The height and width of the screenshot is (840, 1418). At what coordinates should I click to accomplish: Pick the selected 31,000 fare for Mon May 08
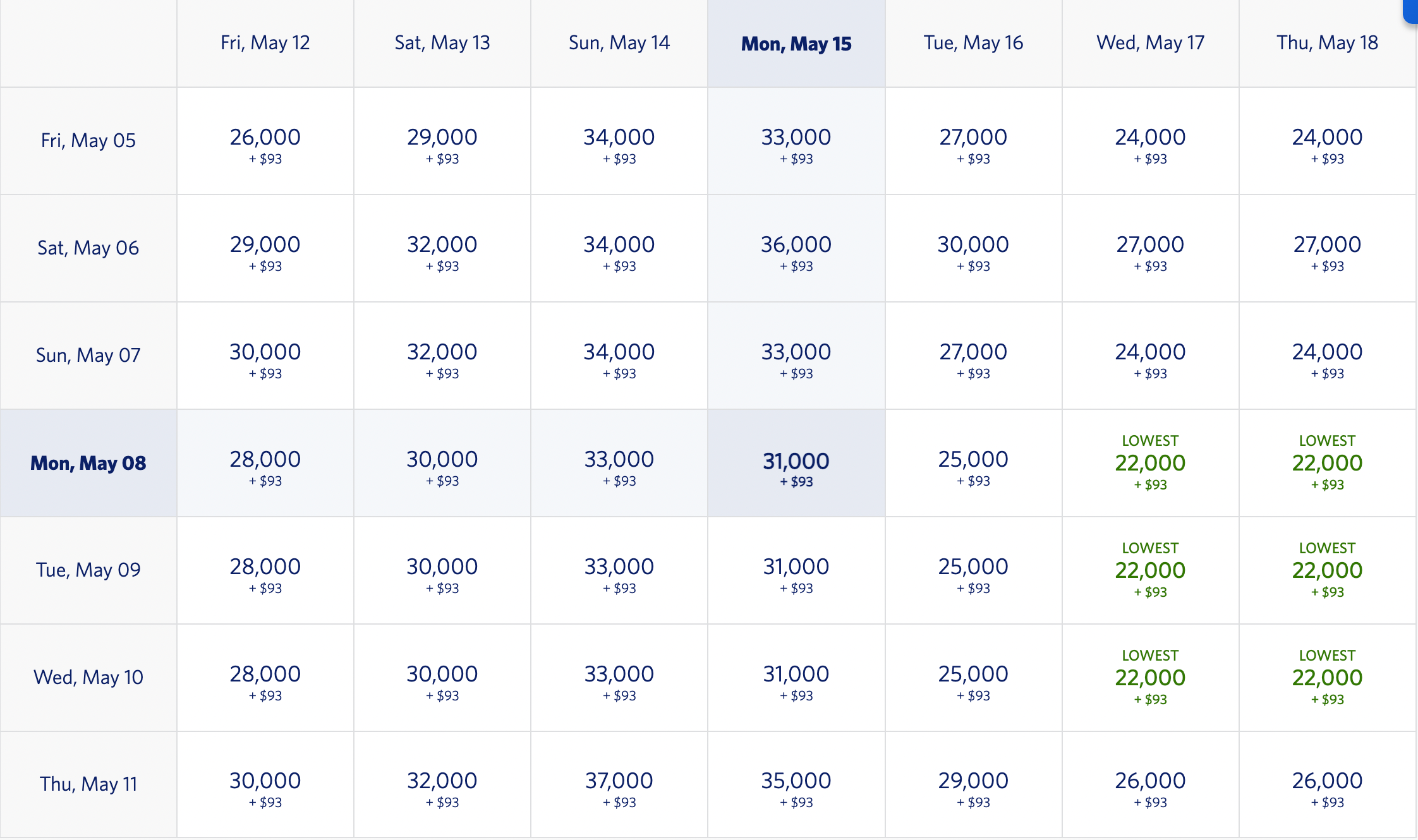point(796,465)
